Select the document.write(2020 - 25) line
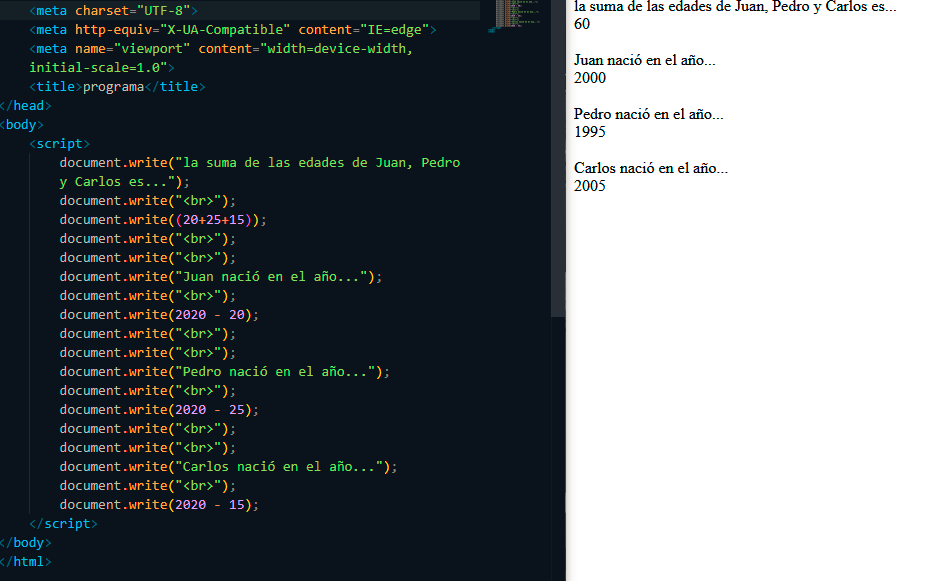 [x=160, y=409]
